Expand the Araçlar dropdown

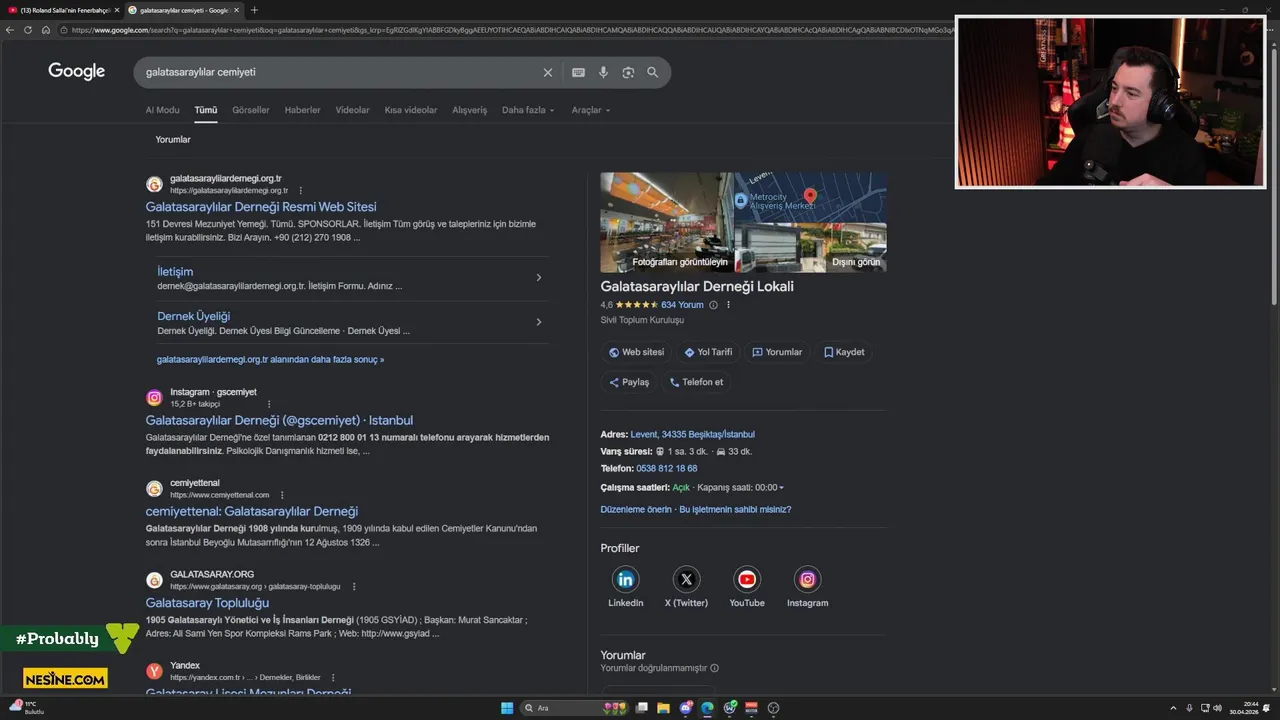(591, 110)
